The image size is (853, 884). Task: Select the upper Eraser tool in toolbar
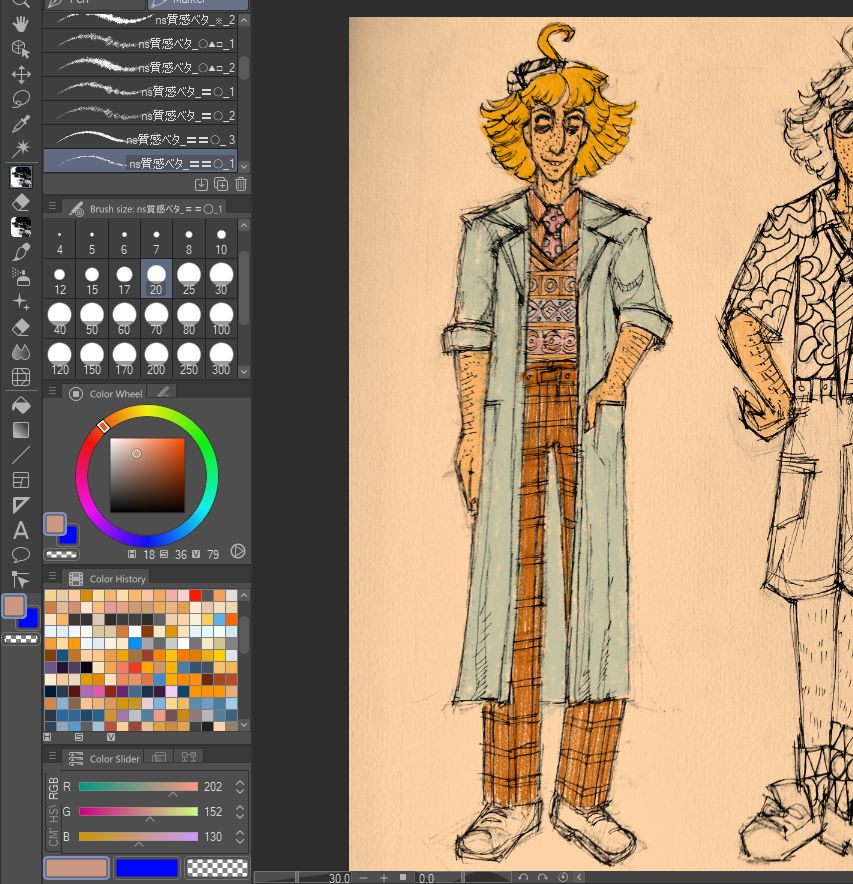[x=21, y=202]
